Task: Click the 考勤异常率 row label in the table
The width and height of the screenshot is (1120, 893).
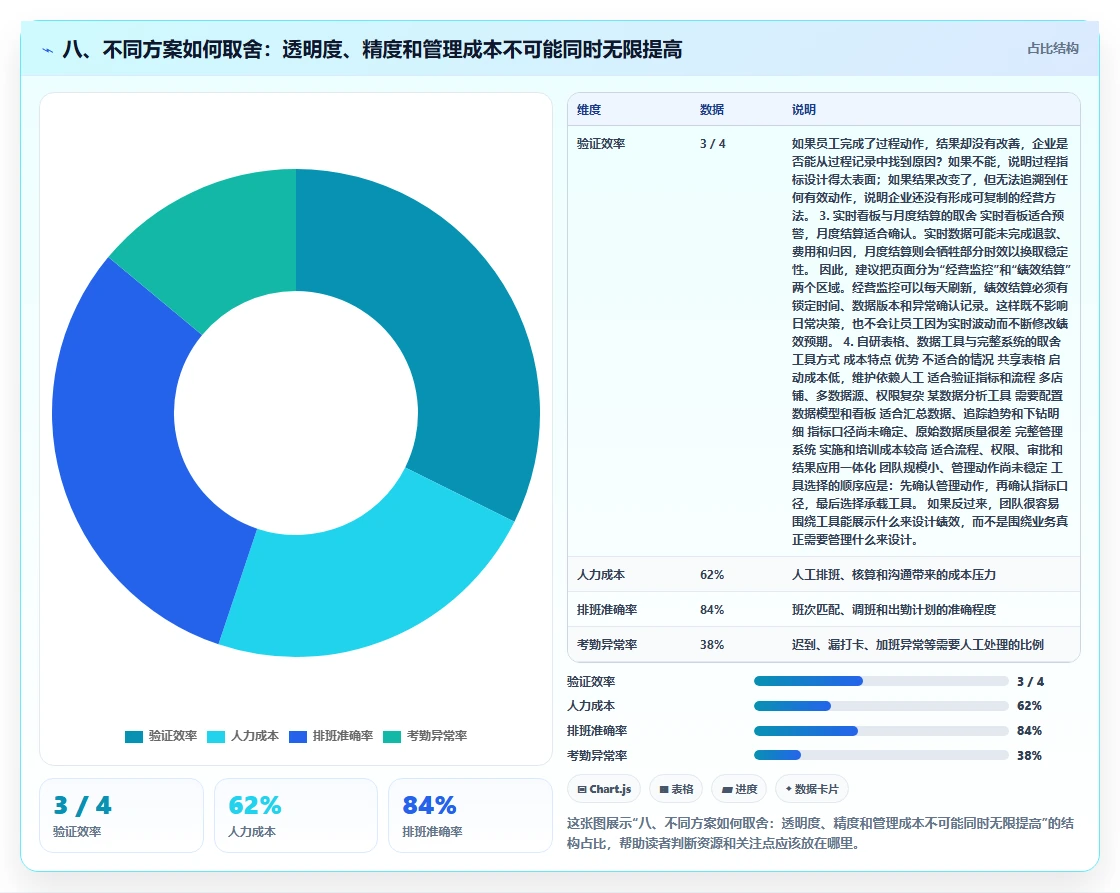Action: [607, 644]
